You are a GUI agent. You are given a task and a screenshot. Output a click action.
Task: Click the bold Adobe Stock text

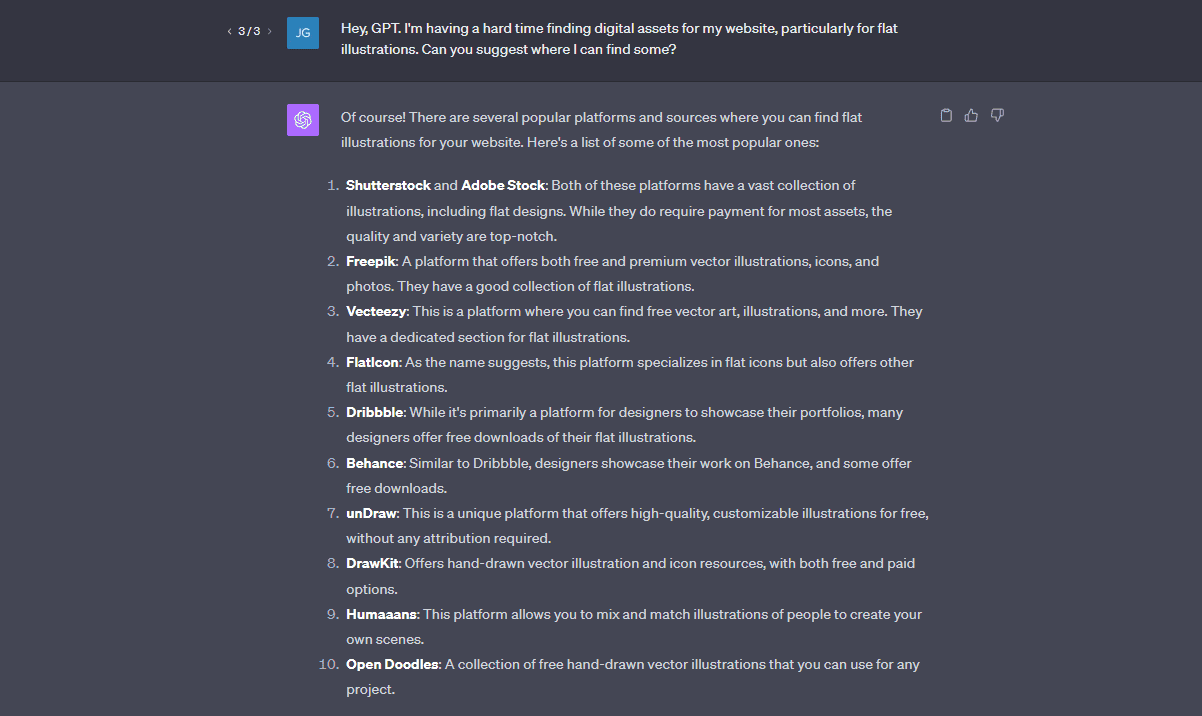click(x=503, y=185)
